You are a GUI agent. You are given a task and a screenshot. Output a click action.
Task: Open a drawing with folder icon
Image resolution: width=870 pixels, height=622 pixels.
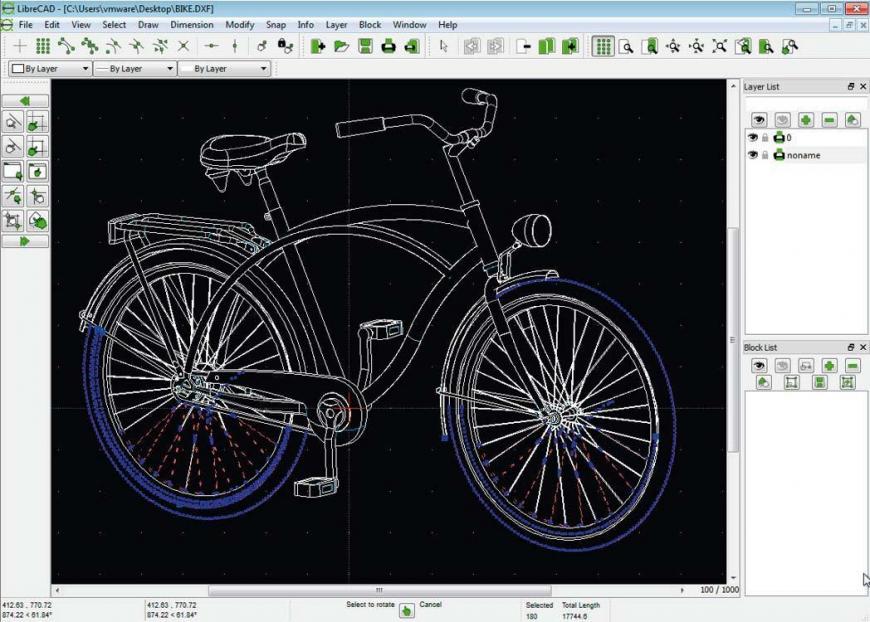(341, 46)
